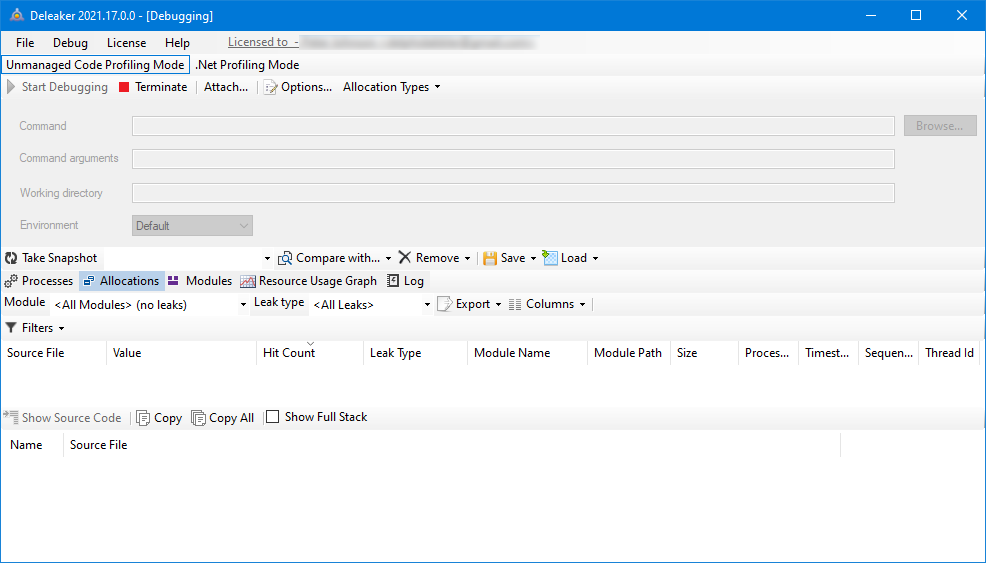Click the Columns grid icon
Image resolution: width=986 pixels, height=563 pixels.
point(515,304)
